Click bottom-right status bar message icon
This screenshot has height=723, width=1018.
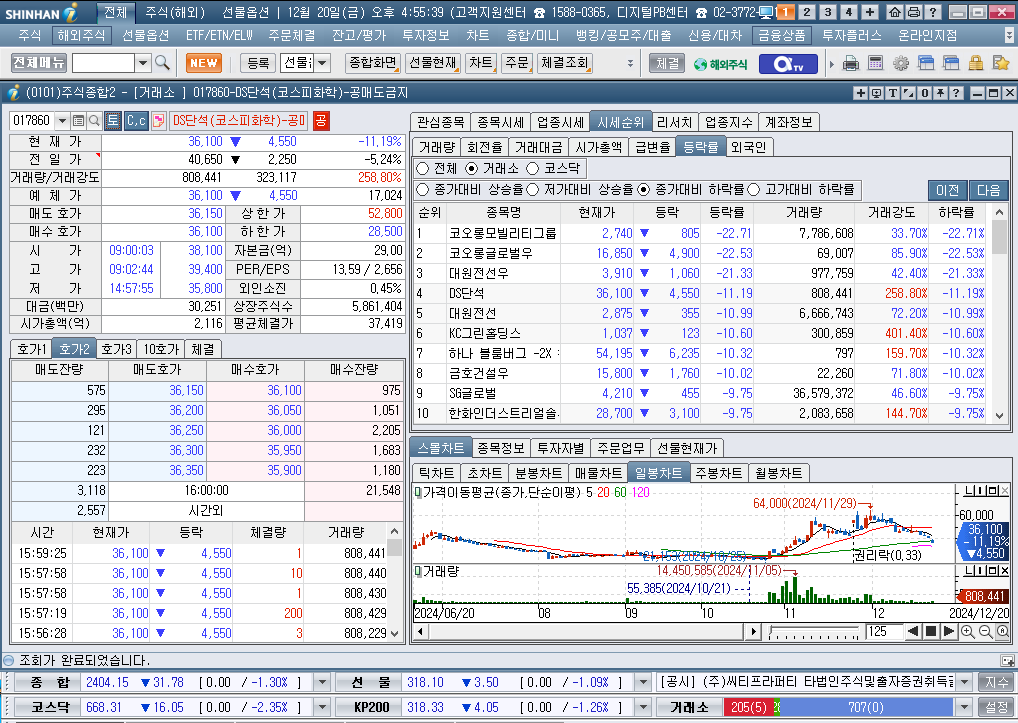[1007, 661]
